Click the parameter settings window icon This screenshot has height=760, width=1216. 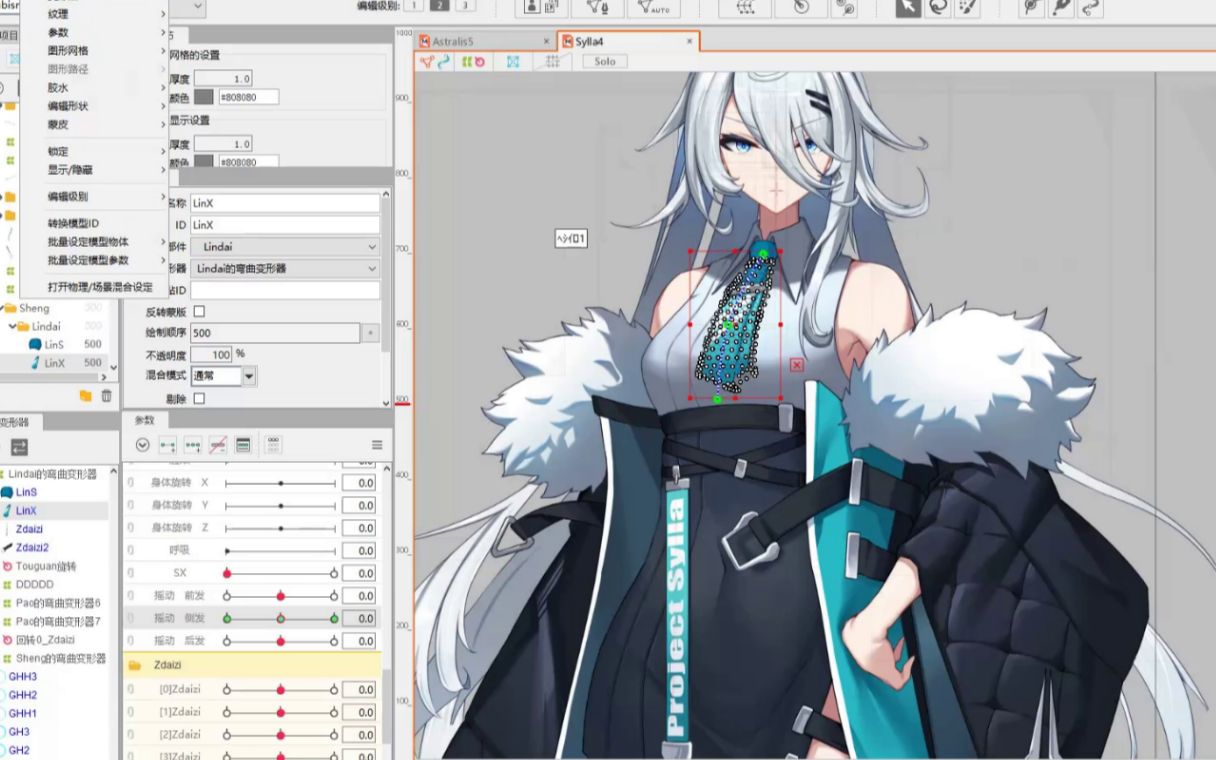coord(243,445)
